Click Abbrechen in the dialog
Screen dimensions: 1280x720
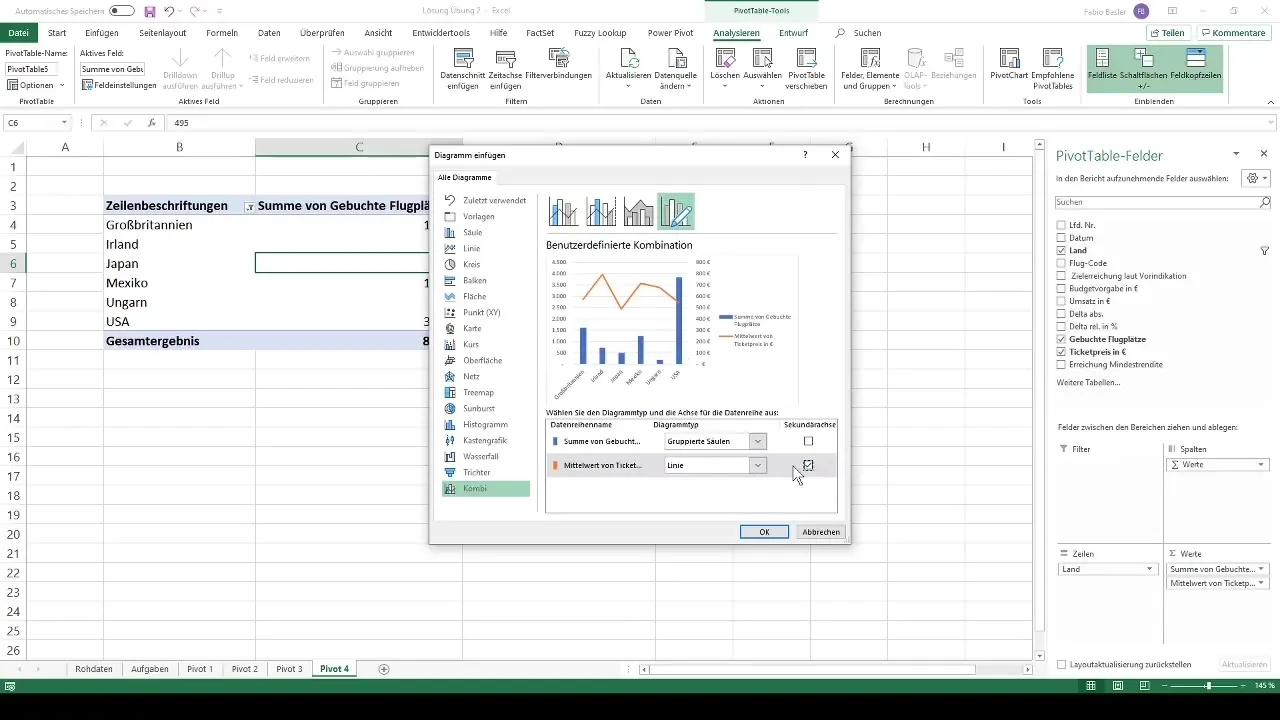(821, 532)
